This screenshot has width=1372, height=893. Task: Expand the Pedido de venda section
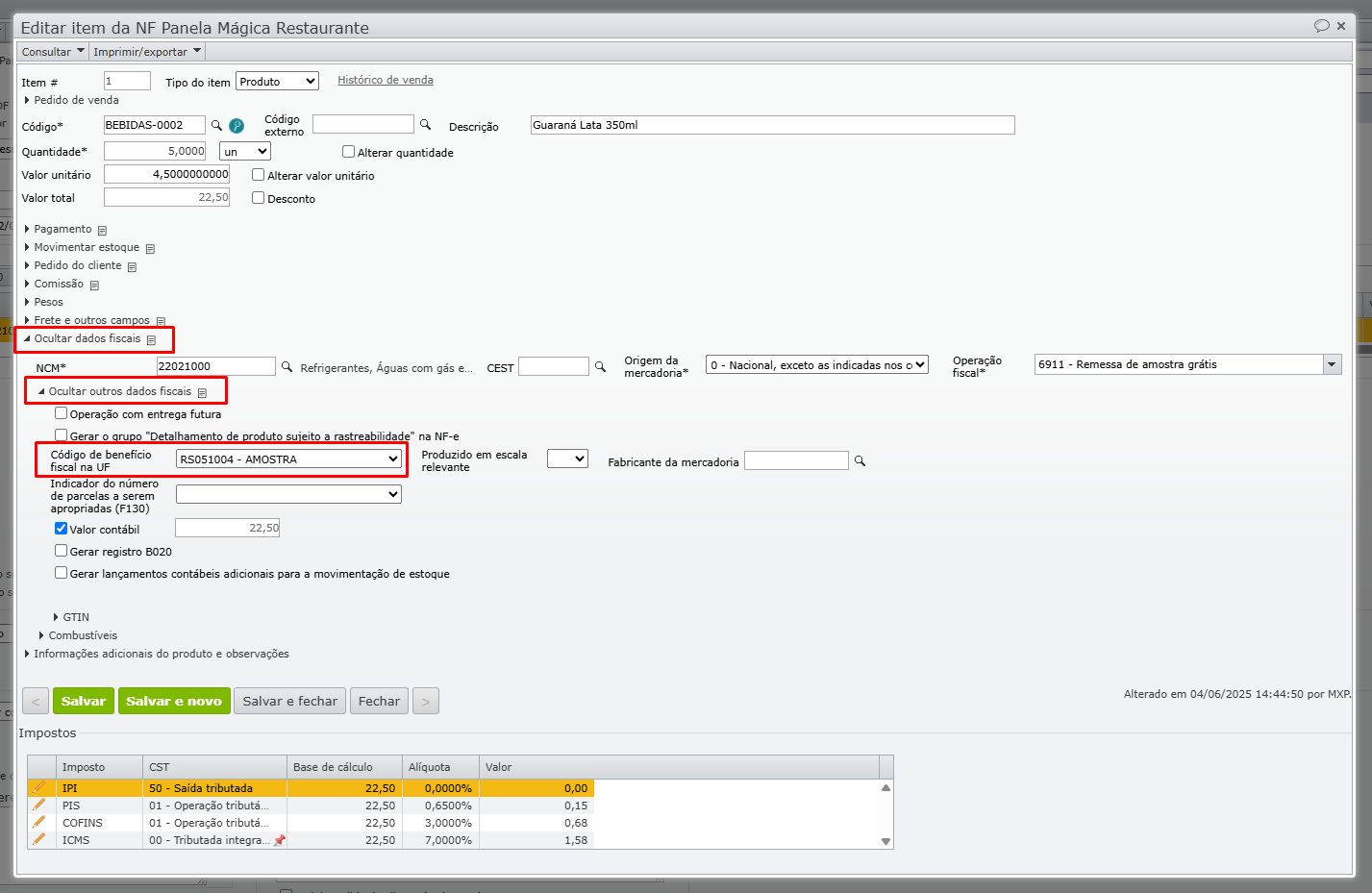(71, 100)
